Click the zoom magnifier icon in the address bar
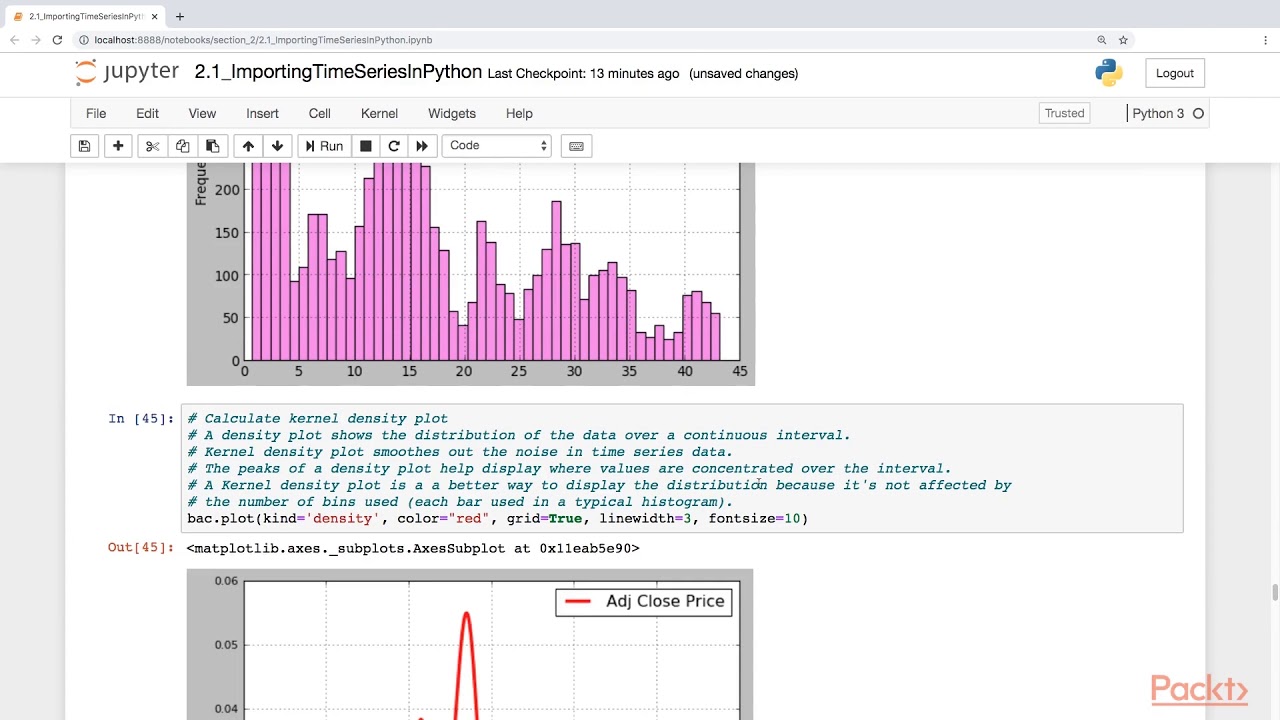 coord(1102,40)
